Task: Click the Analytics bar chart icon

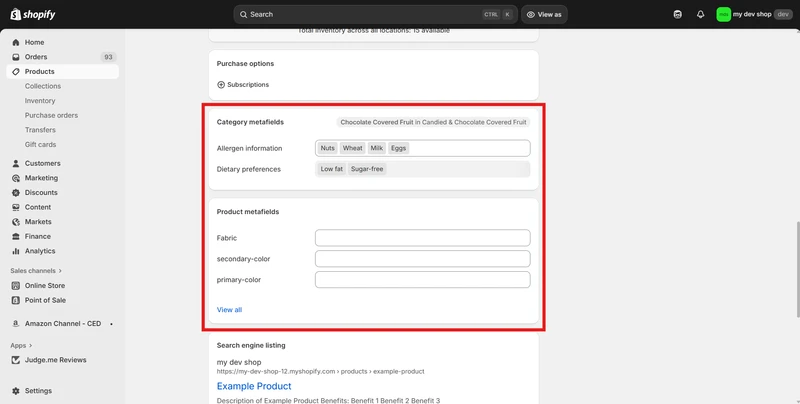Action: tap(16, 251)
